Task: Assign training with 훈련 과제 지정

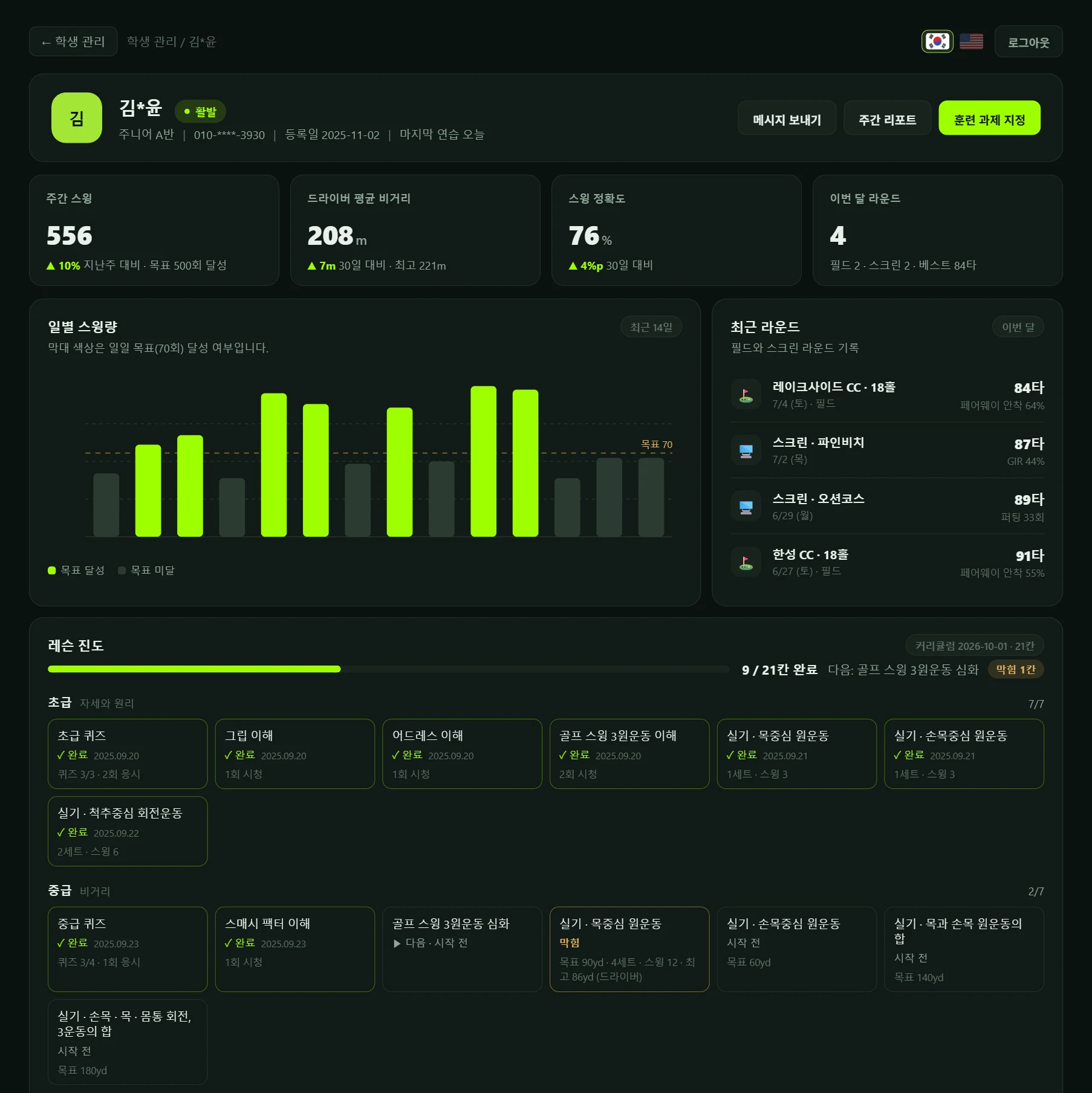Action: click(989, 118)
